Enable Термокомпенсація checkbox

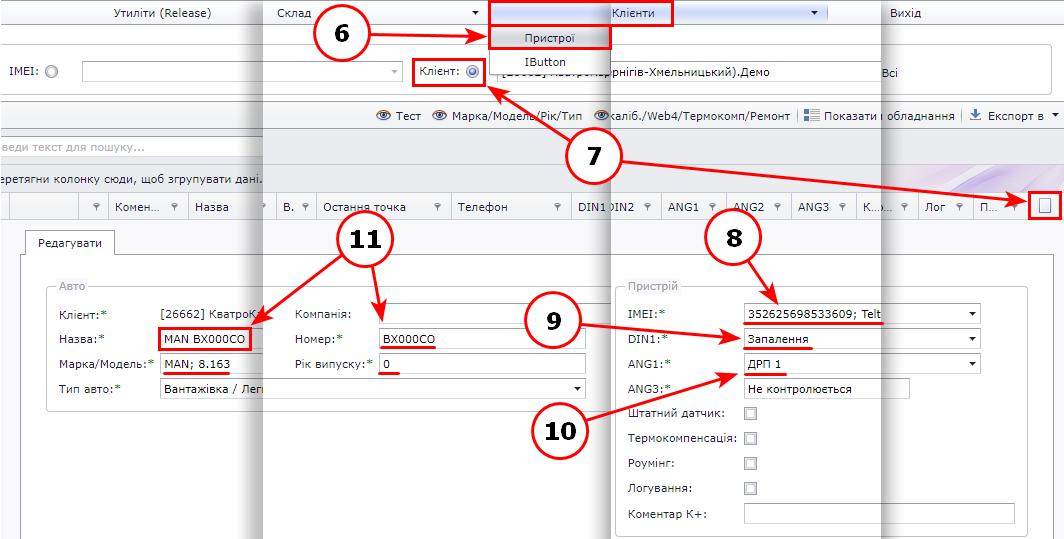(x=750, y=439)
